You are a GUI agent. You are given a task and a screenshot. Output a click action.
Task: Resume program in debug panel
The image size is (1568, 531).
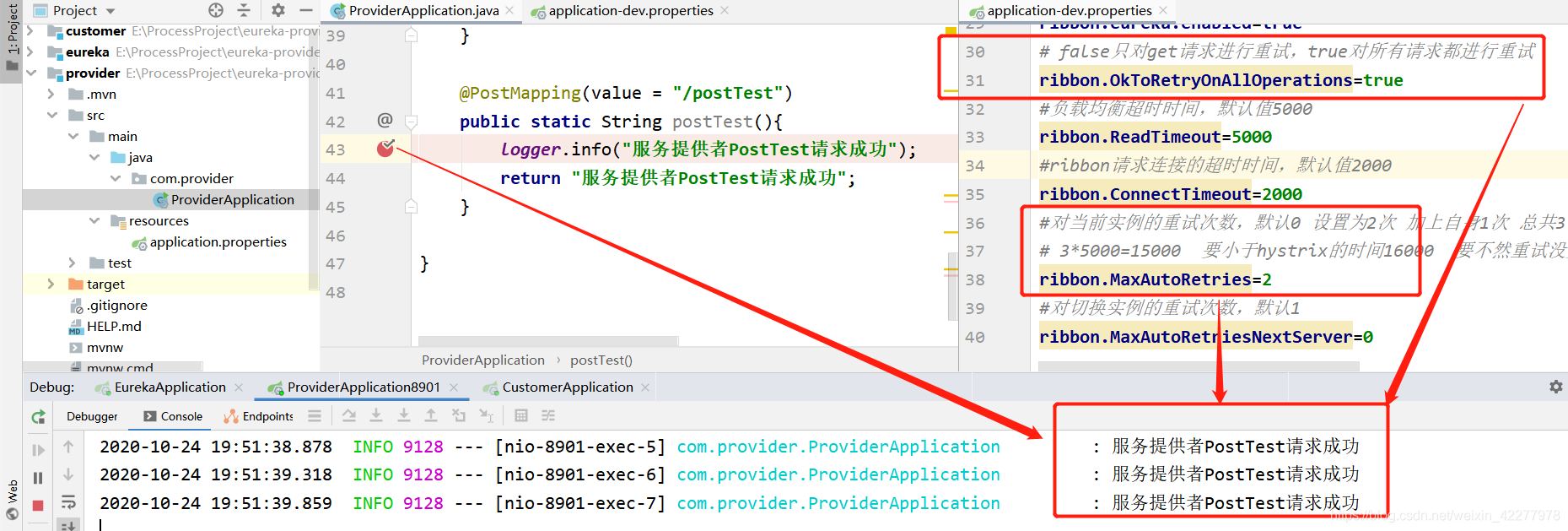(38, 450)
